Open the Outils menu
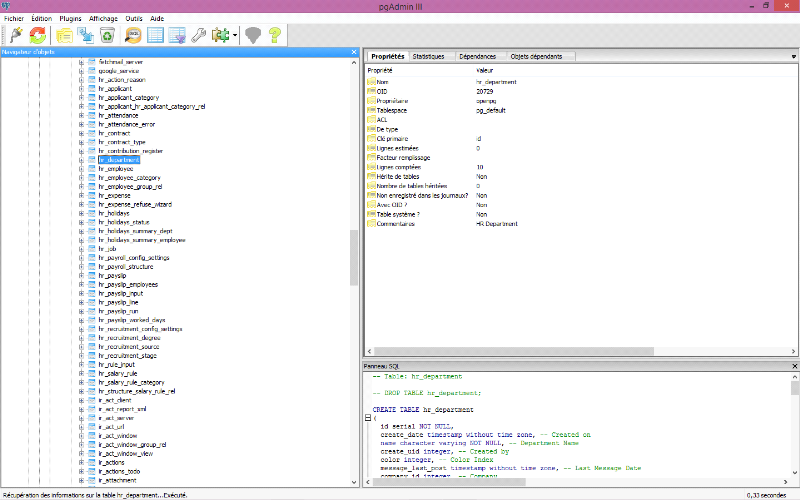The image size is (800, 500). coord(133,18)
